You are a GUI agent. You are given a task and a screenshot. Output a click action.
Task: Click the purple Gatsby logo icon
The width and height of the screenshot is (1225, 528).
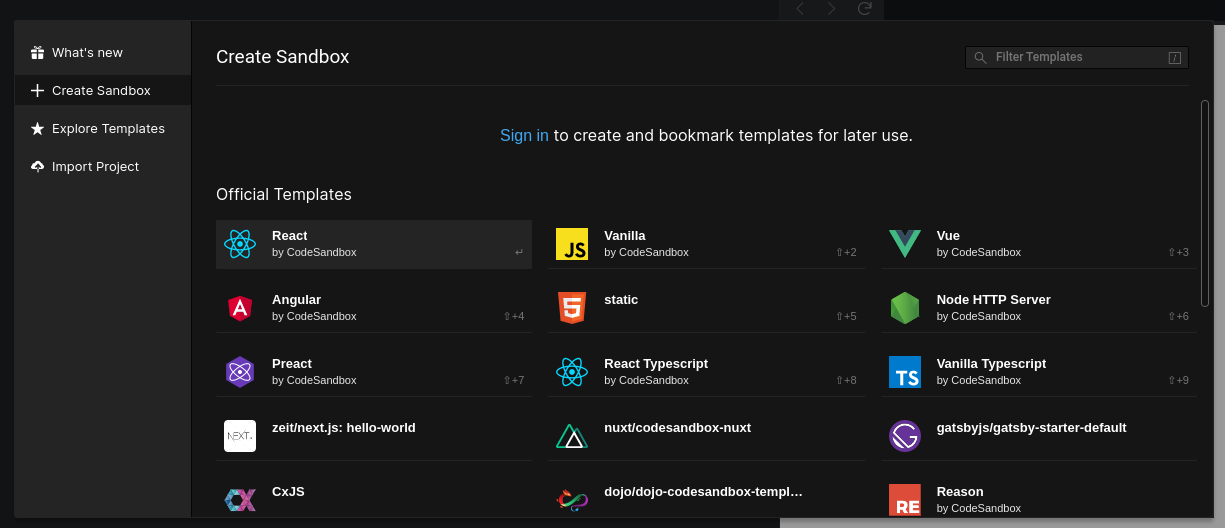pyautogui.click(x=905, y=436)
